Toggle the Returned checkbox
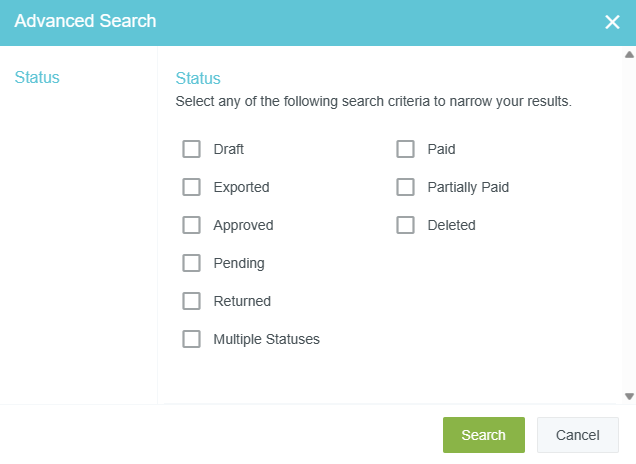 point(191,301)
